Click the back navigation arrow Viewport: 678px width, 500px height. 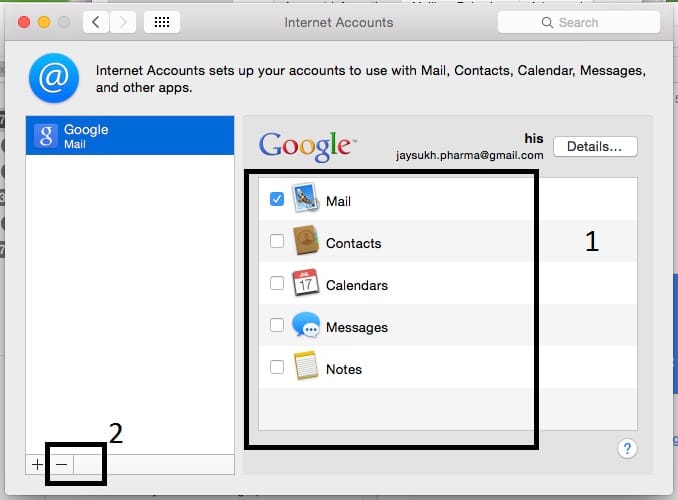[96, 22]
